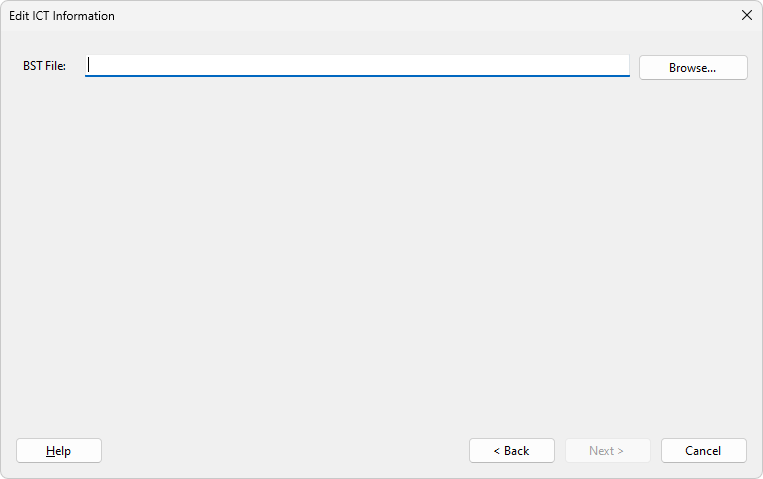The height and width of the screenshot is (479, 763).
Task: Click the Edit ICT Information title bar
Action: pyautogui.click(x=380, y=15)
